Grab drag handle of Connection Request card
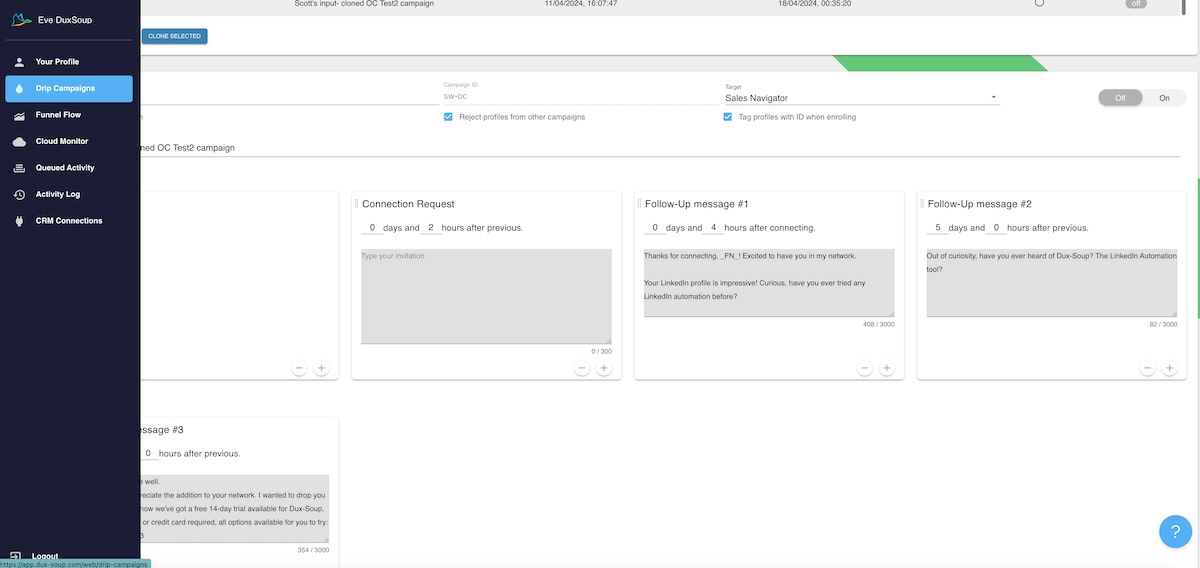Screen dimensions: 1200x568 (357, 204)
